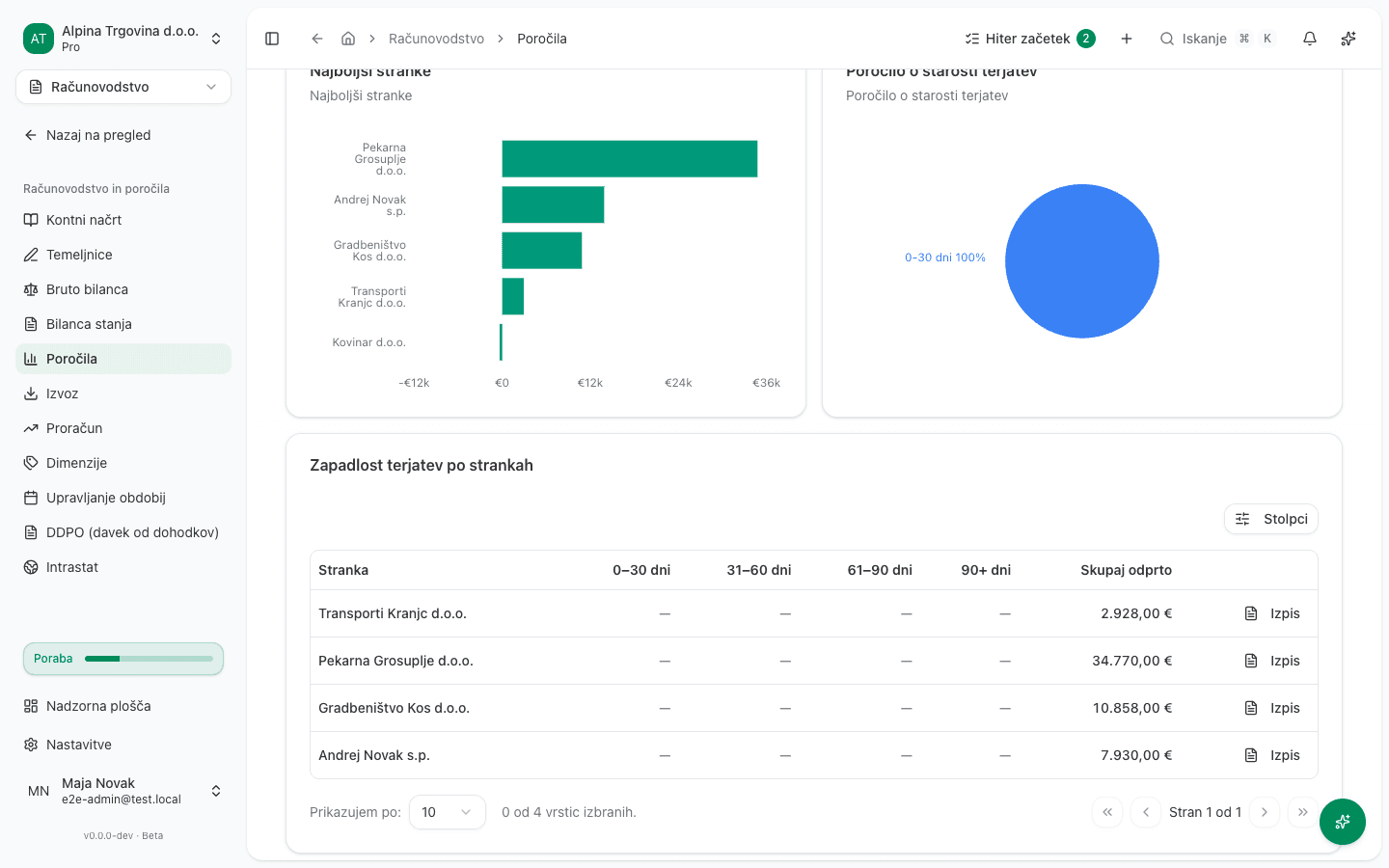
Task: Toggle the sidebar panel icon
Action: click(x=272, y=39)
